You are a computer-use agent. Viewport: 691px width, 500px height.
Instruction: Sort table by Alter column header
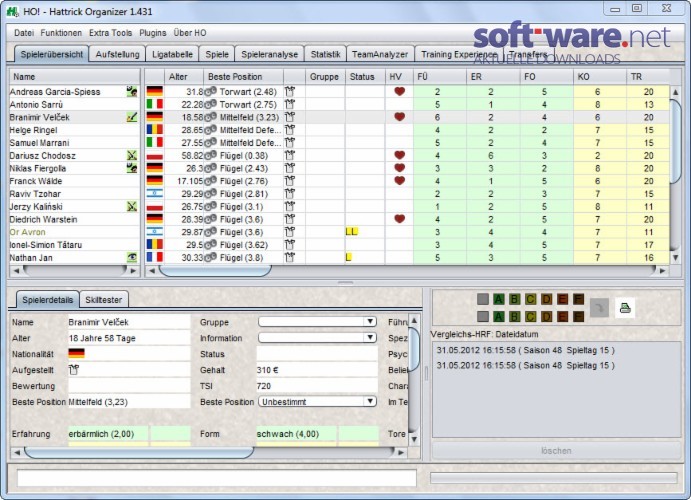click(184, 77)
